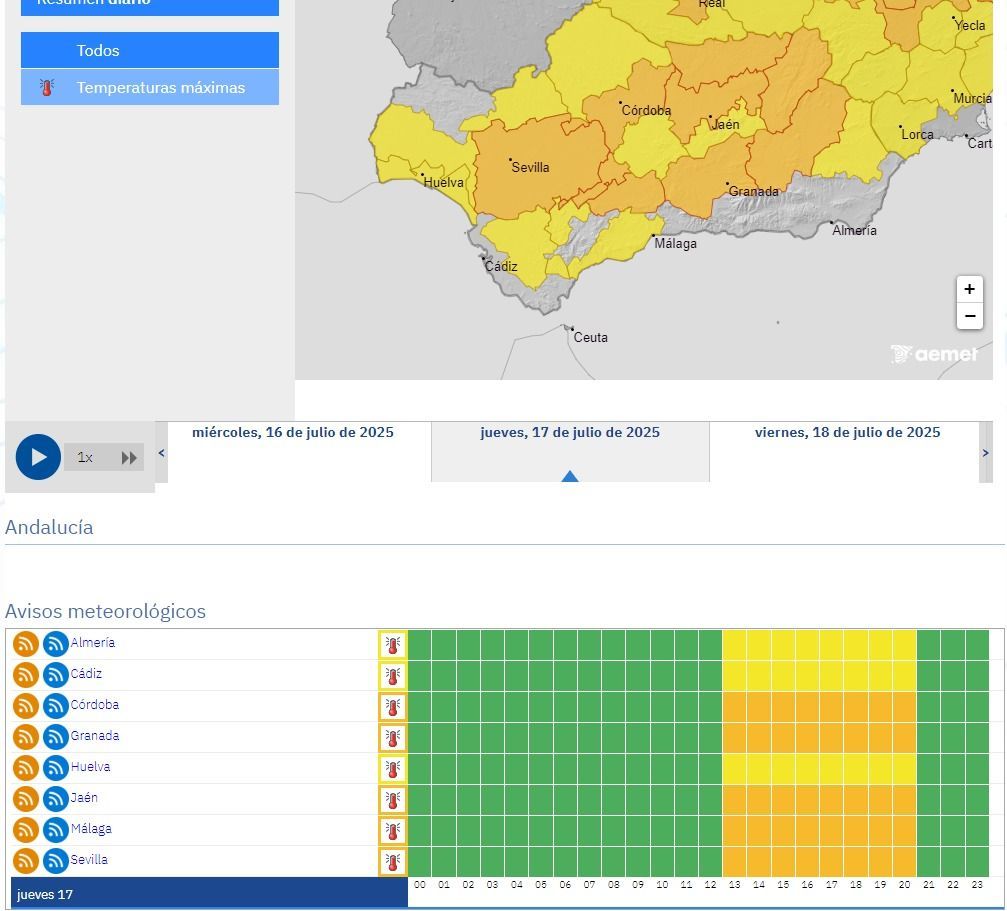
Task: Click the thermometer warning icon in Málaga row
Action: (x=393, y=831)
